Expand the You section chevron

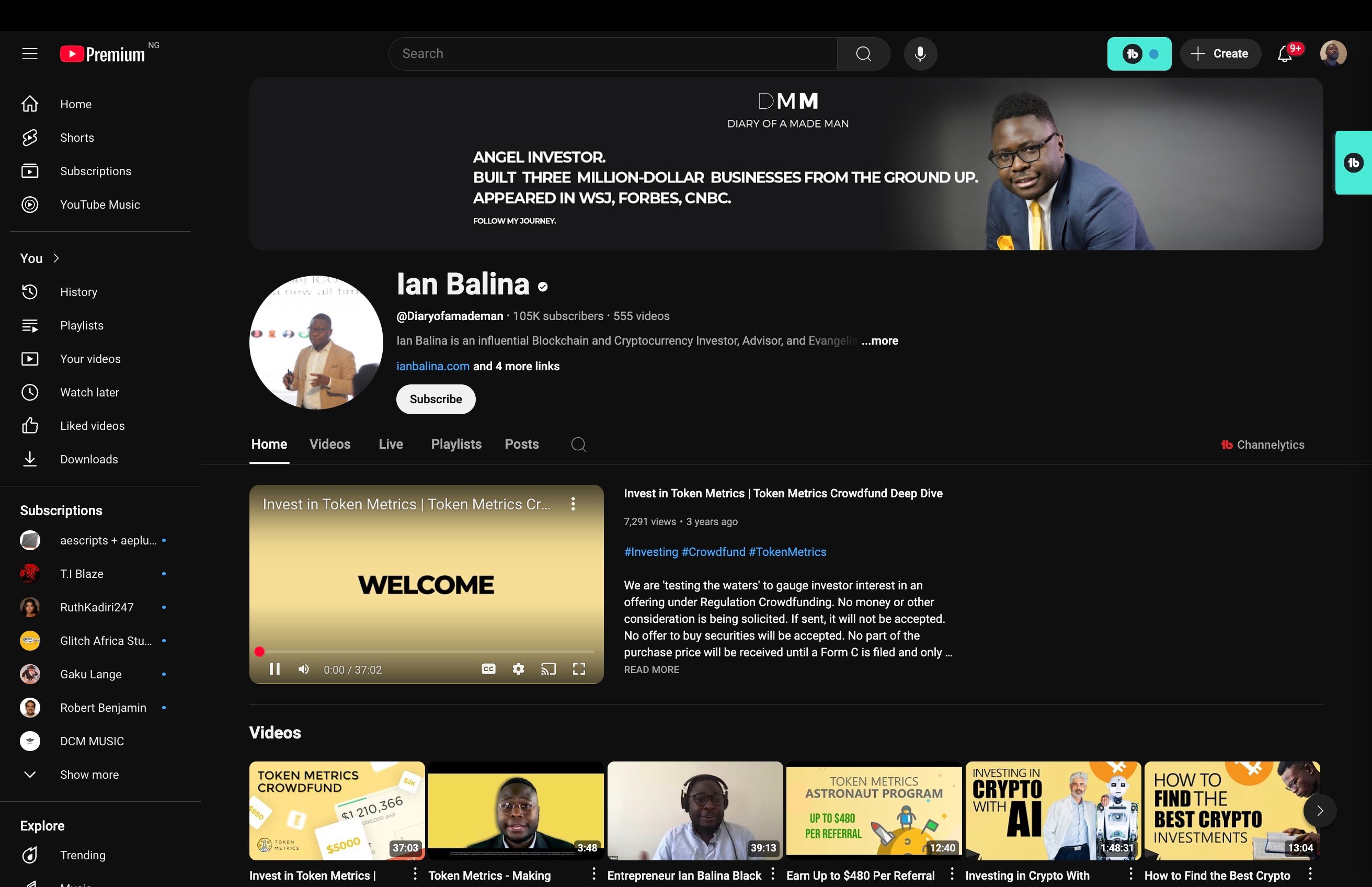56,258
